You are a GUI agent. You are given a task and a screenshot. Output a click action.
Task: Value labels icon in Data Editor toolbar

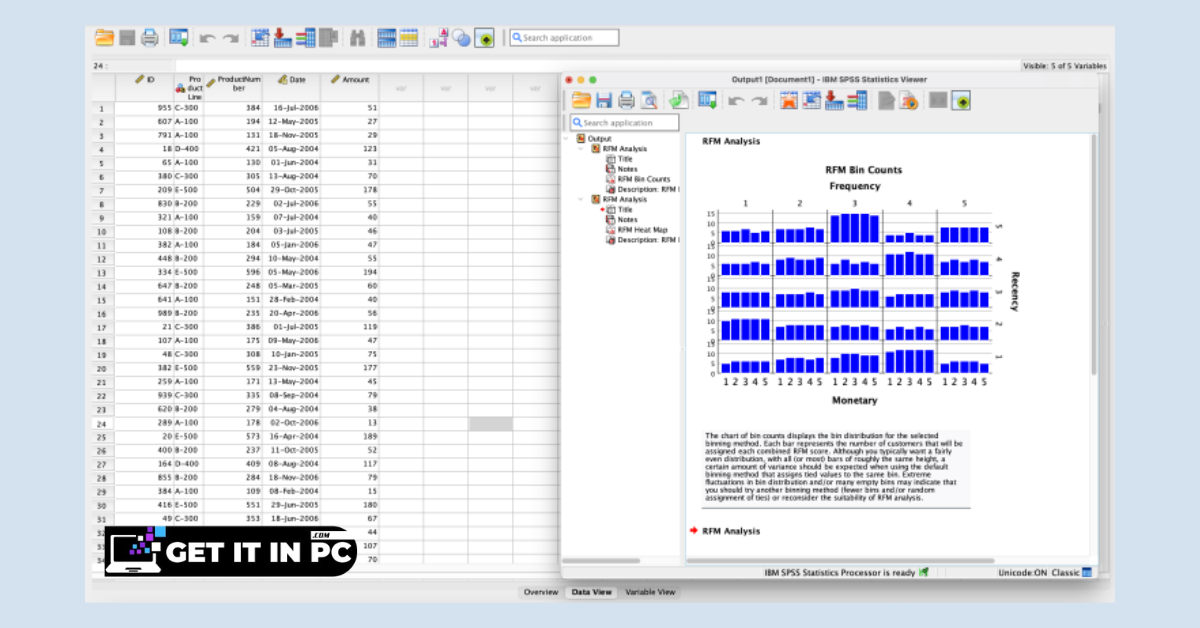point(438,38)
